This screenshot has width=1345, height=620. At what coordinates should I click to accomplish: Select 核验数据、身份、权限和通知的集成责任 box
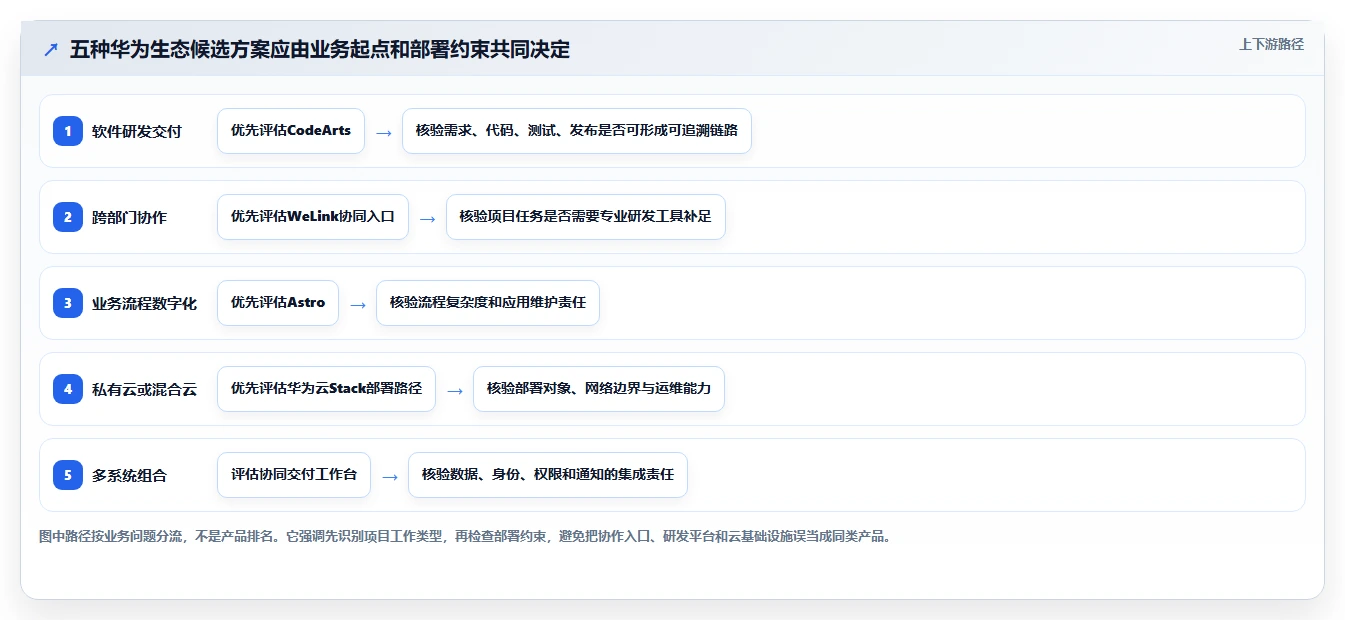coord(548,474)
